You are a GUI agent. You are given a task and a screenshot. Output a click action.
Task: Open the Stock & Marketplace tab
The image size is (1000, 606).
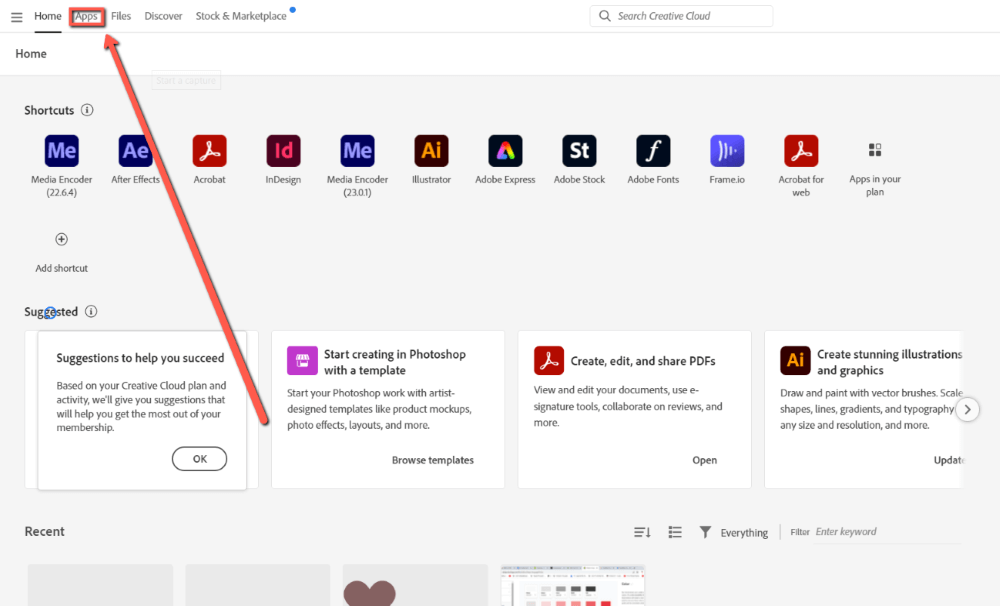241,16
